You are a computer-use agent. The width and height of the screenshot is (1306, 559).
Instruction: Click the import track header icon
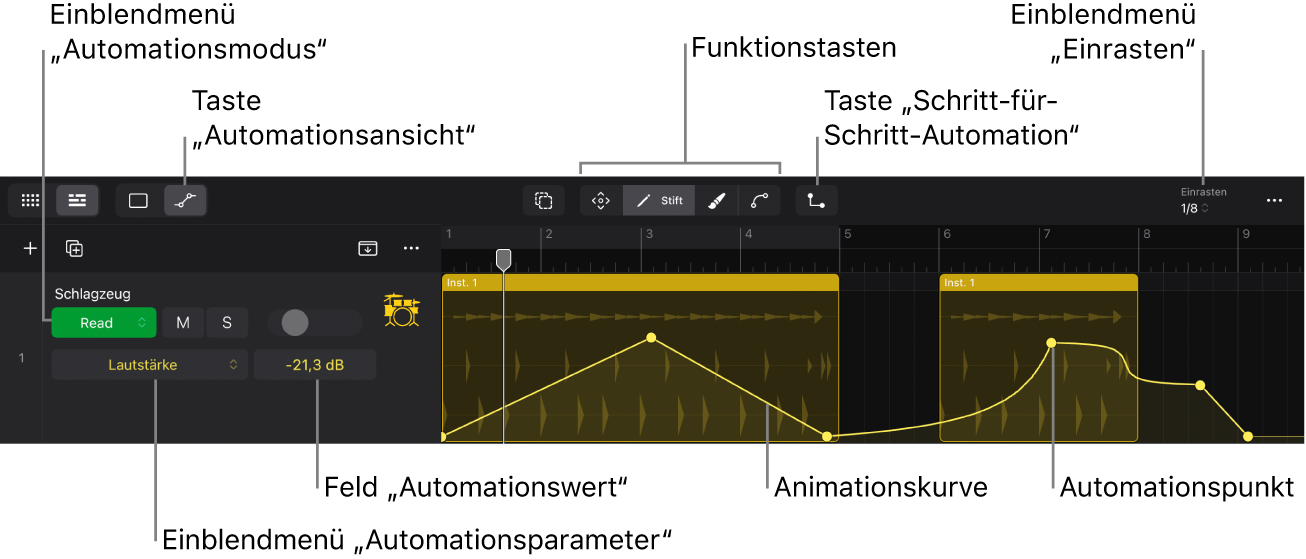368,248
